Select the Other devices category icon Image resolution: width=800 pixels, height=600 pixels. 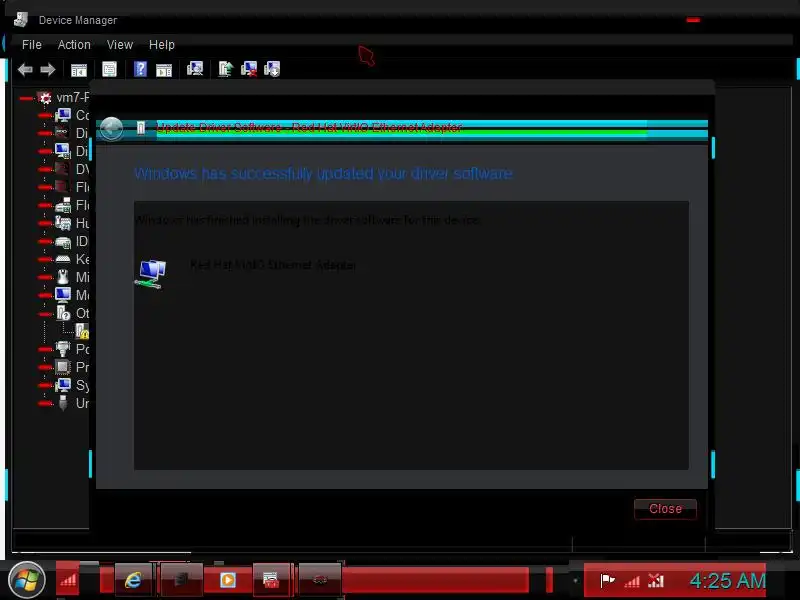point(63,313)
